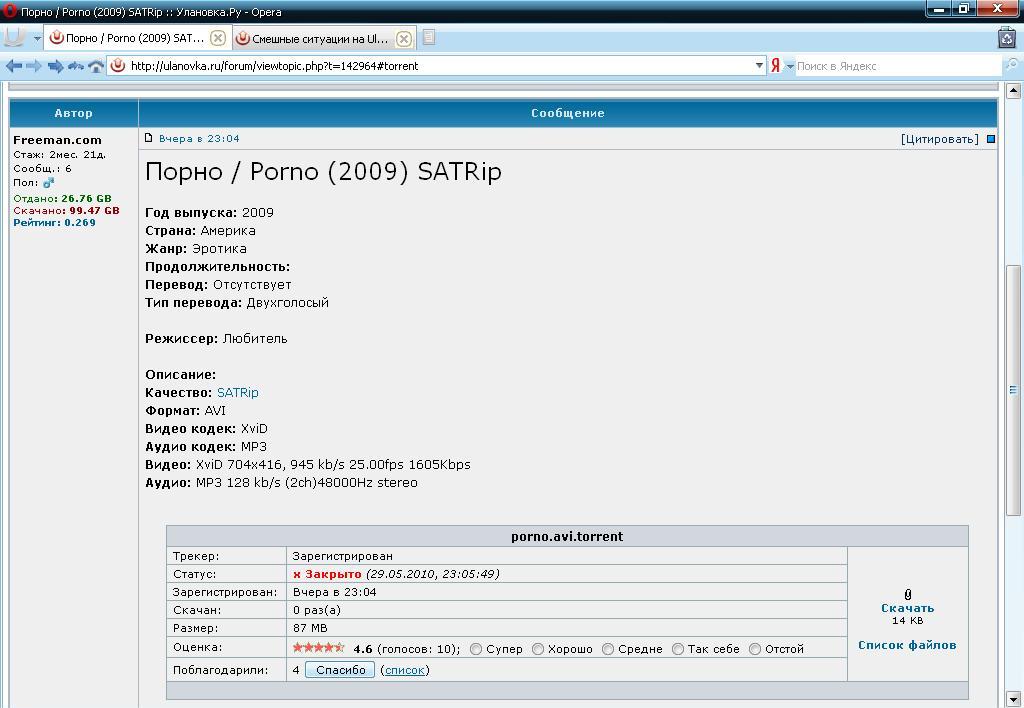Open the closed tabs trash icon
The image size is (1024, 708).
1007,38
